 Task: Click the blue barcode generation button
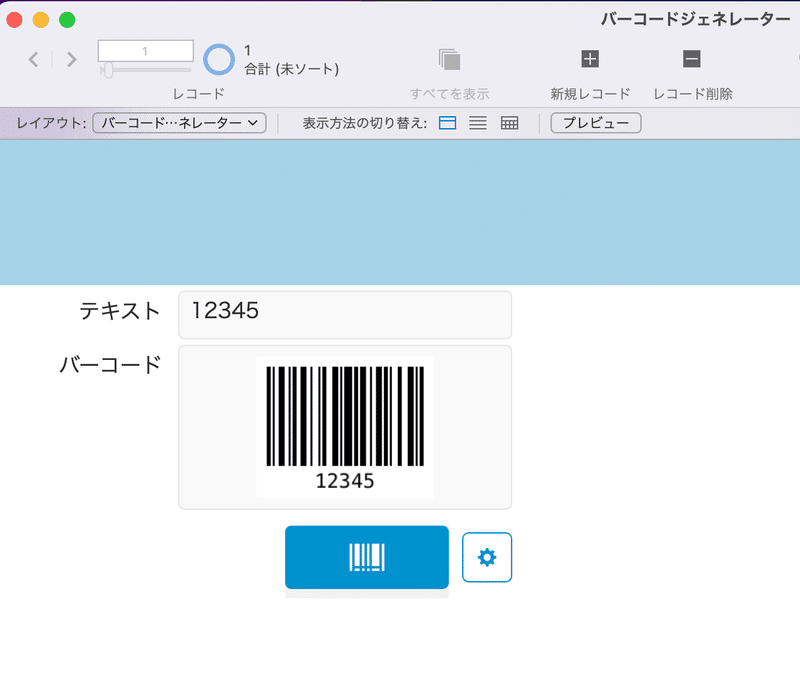(366, 557)
